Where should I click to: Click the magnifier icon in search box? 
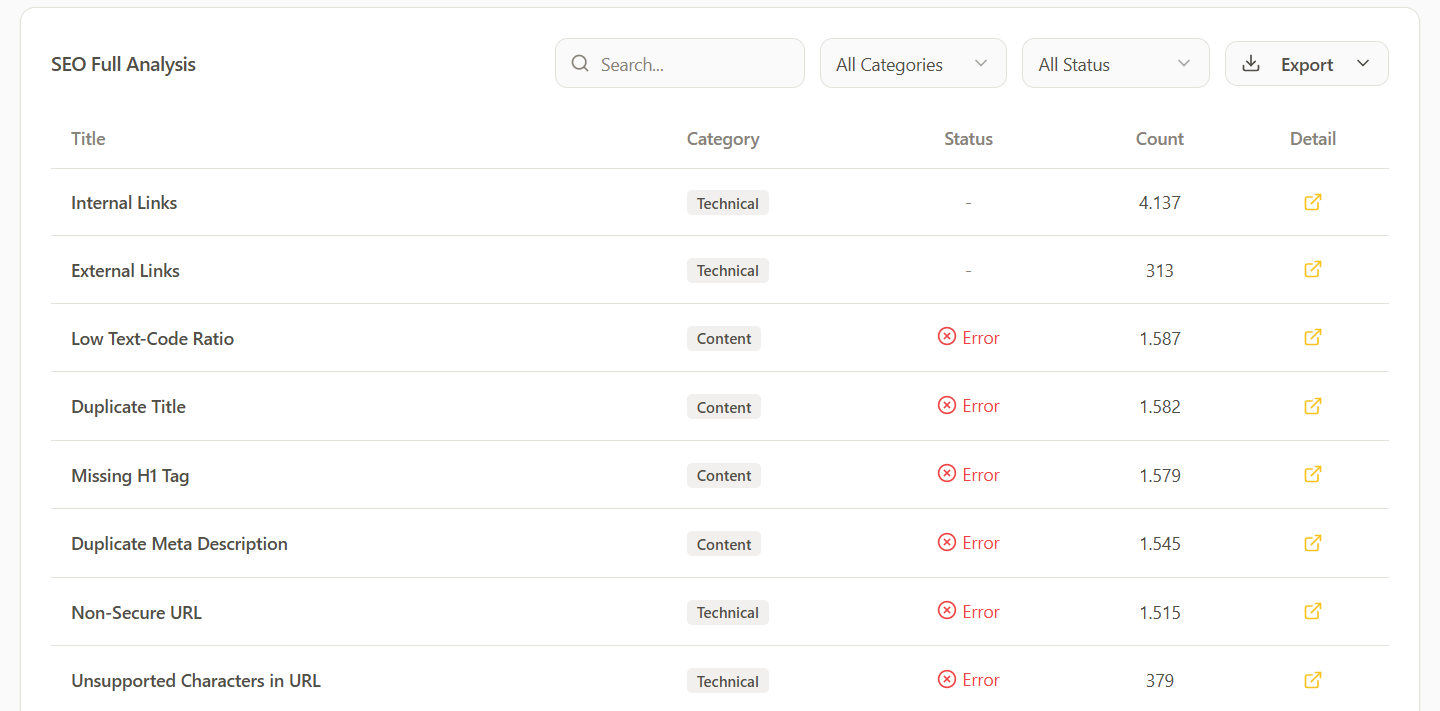[580, 64]
